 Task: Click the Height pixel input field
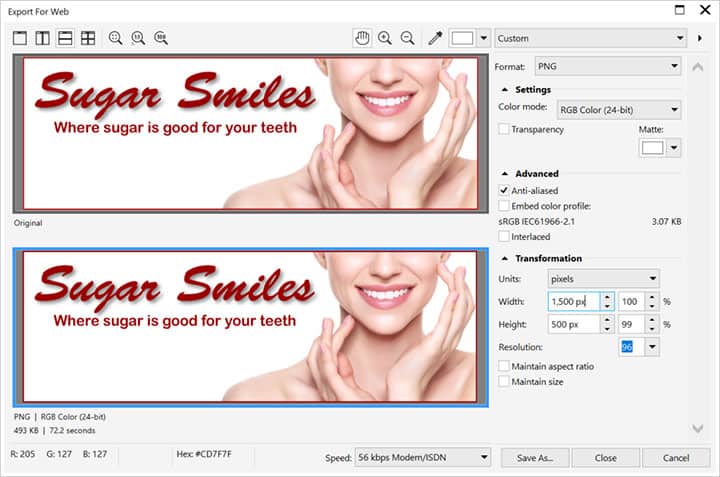(574, 325)
